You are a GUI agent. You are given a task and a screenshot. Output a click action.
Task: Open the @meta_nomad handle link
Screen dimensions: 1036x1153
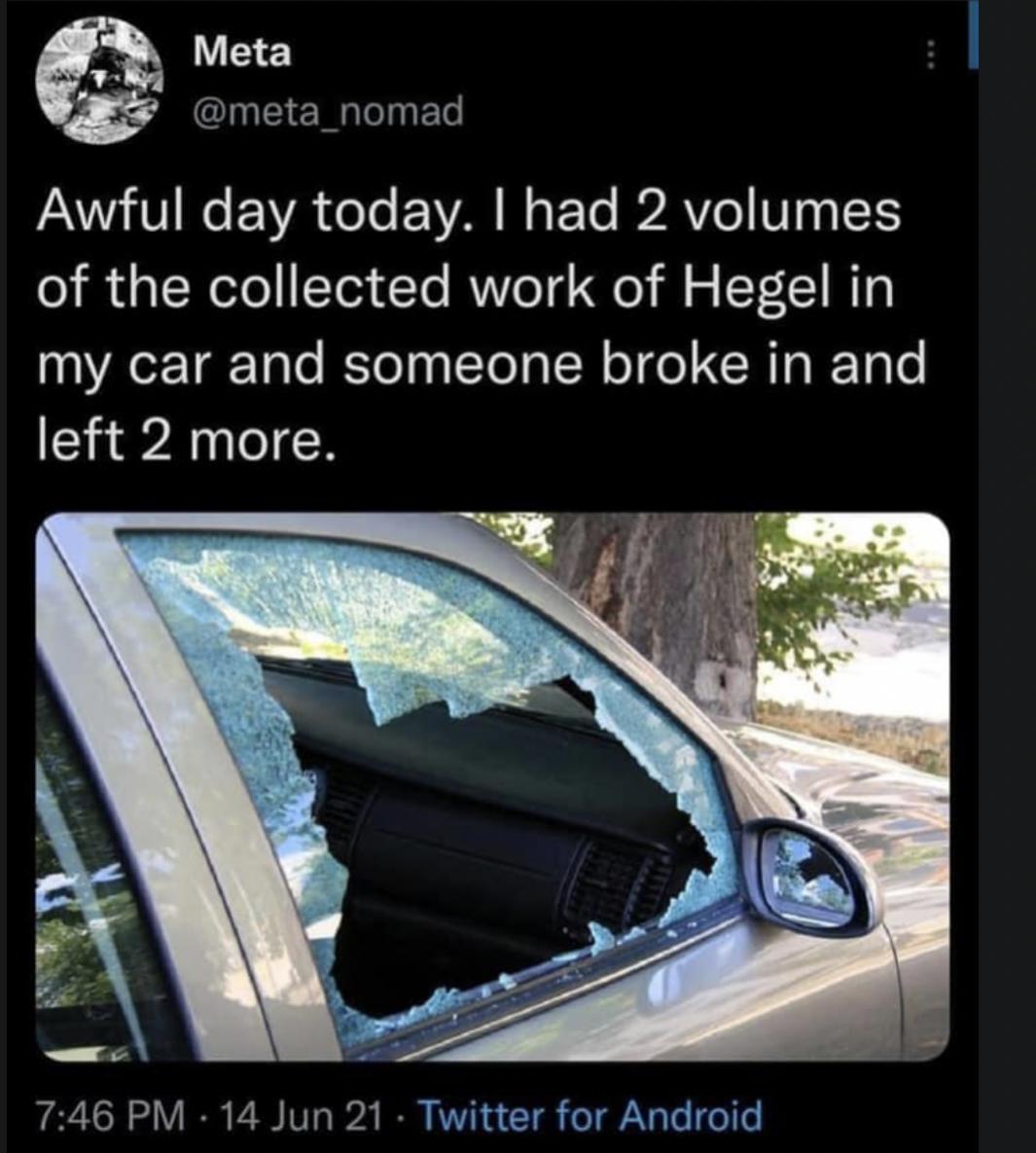328,112
